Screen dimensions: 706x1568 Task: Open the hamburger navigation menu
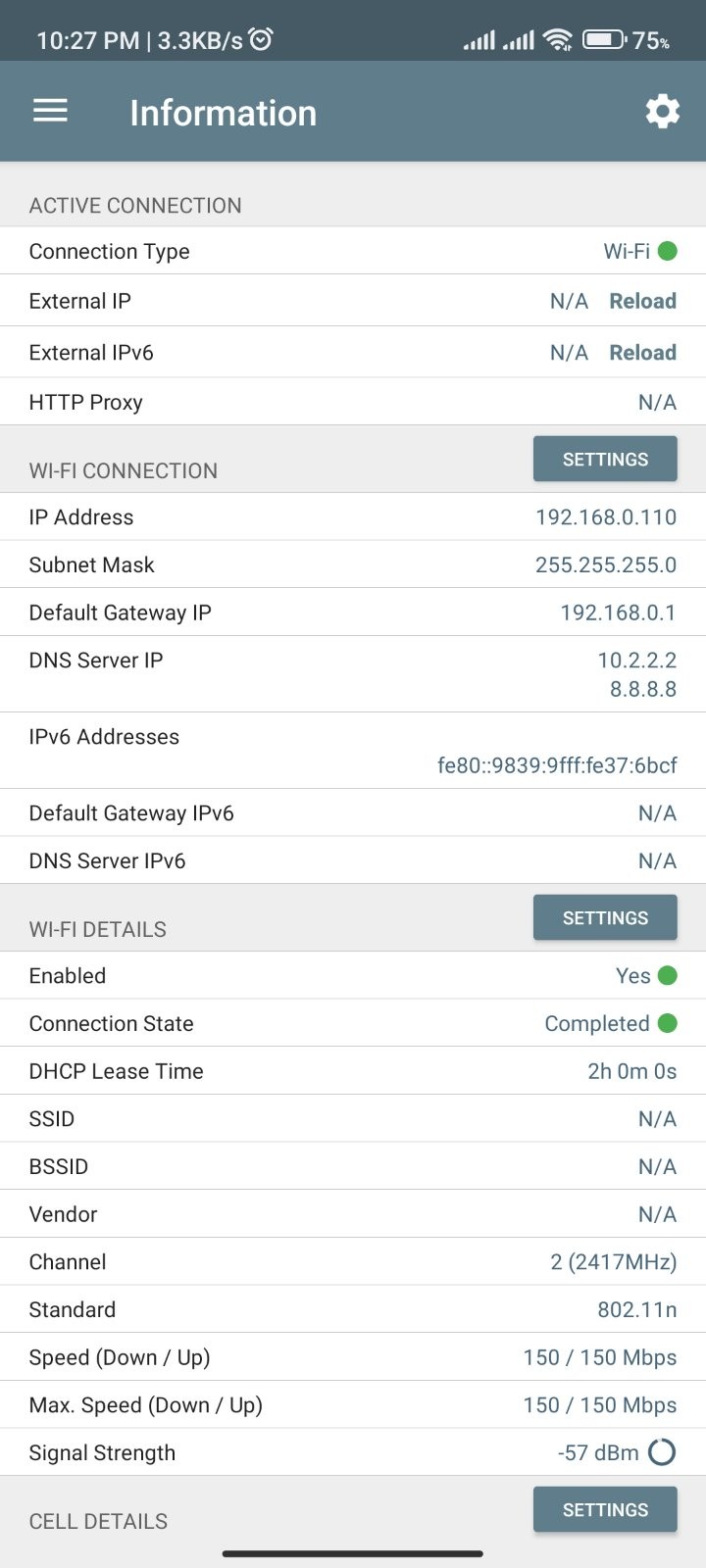pyautogui.click(x=50, y=112)
